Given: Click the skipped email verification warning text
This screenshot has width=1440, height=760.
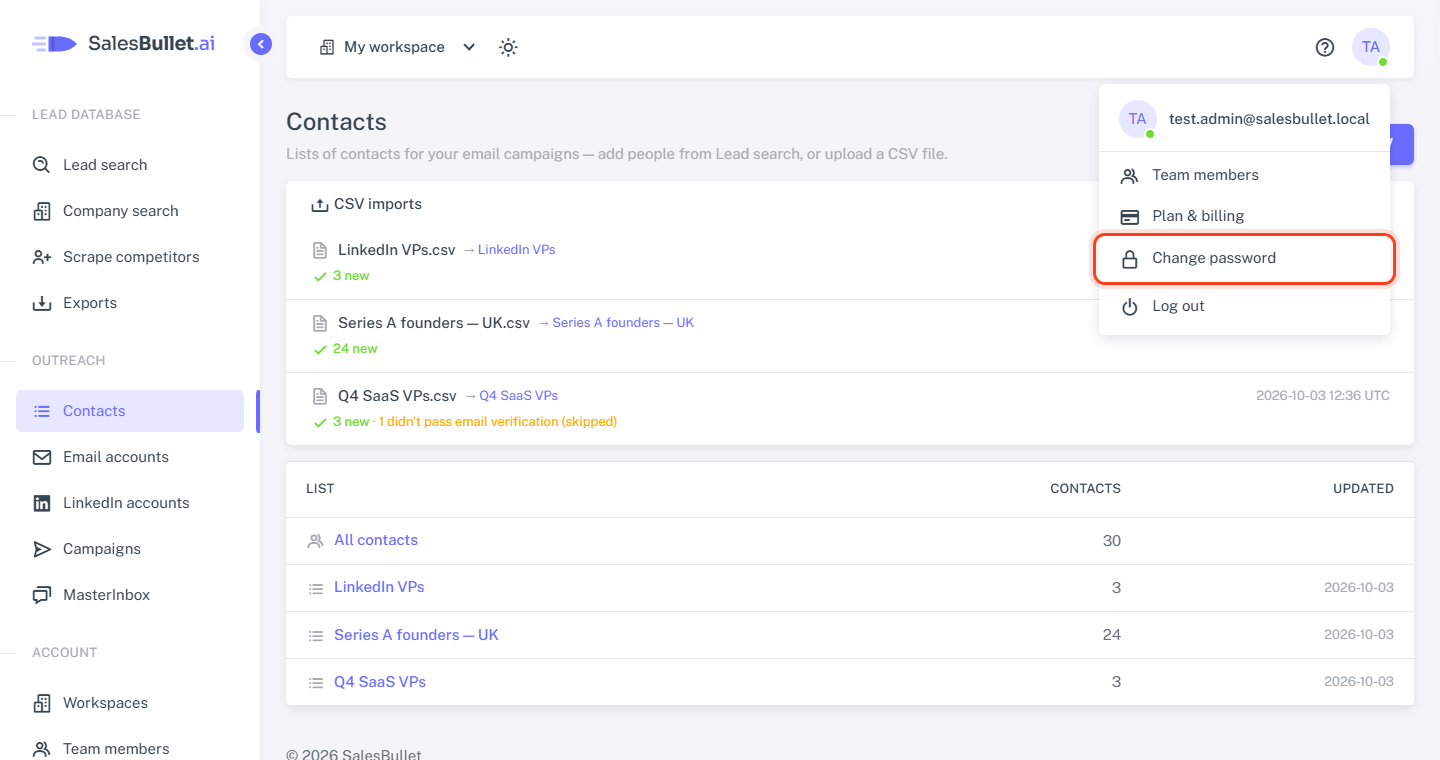Looking at the screenshot, I should pyautogui.click(x=498, y=422).
